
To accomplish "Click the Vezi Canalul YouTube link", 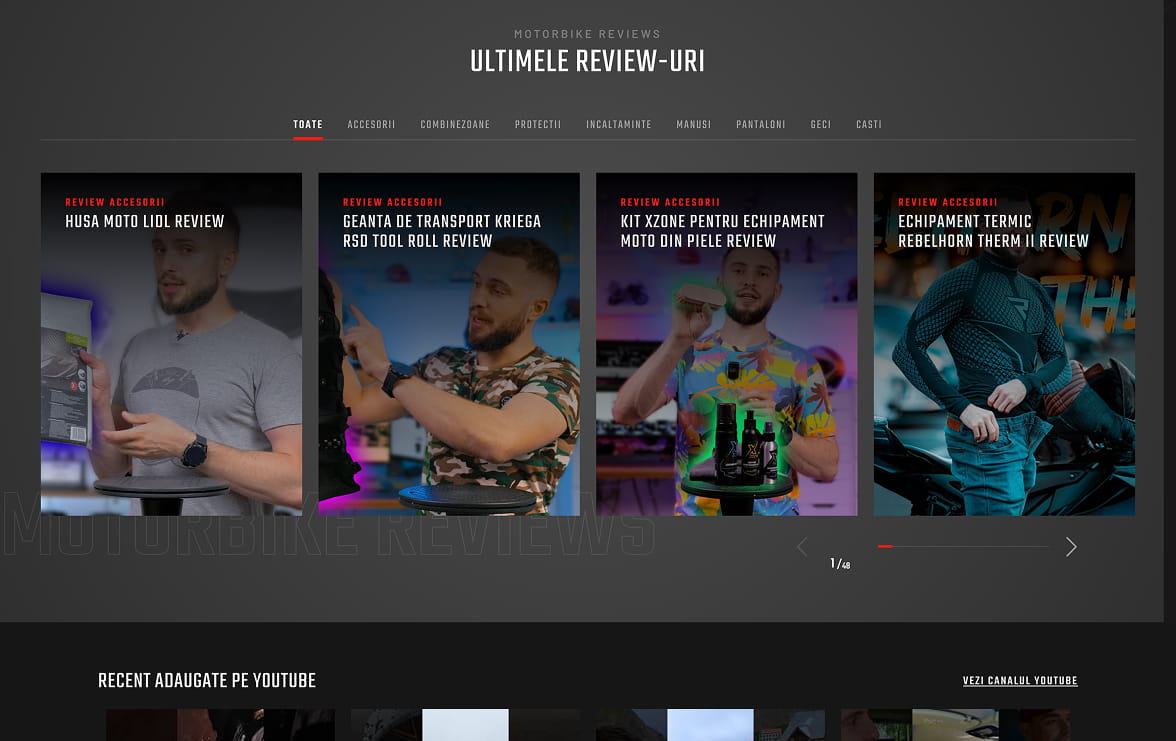I will [x=1020, y=681].
